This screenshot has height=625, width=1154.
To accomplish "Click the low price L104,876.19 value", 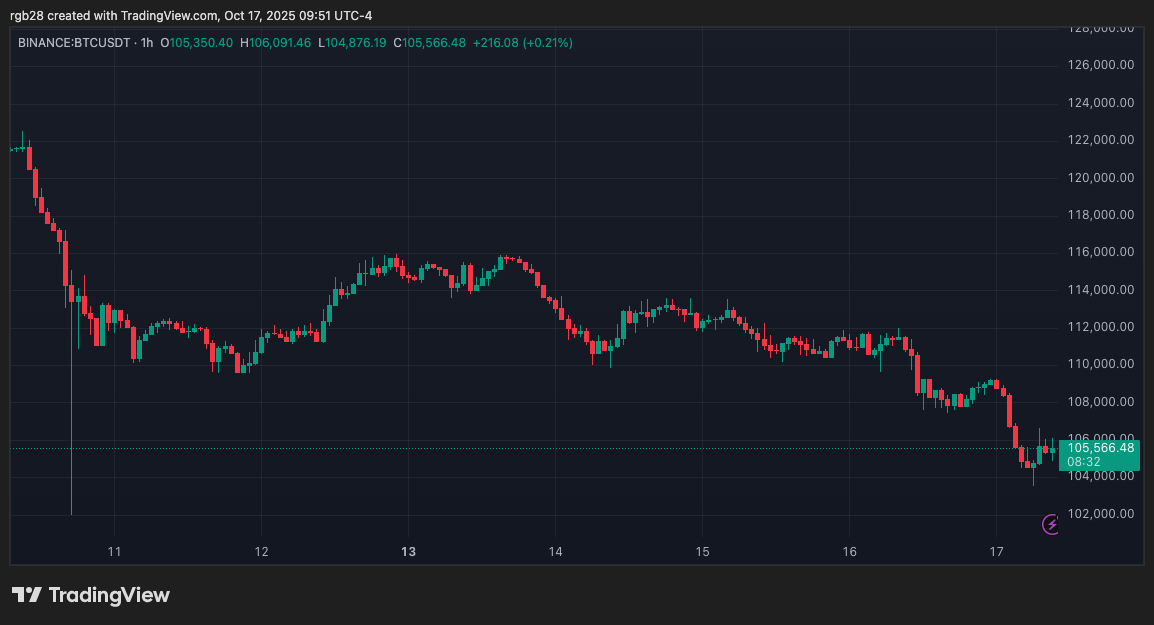I will click(x=352, y=43).
